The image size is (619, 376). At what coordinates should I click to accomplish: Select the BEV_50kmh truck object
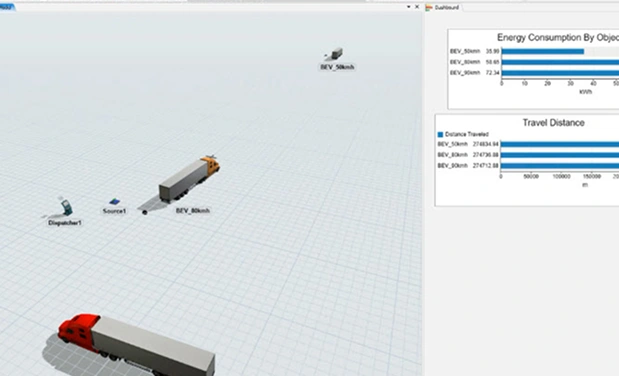(x=335, y=54)
